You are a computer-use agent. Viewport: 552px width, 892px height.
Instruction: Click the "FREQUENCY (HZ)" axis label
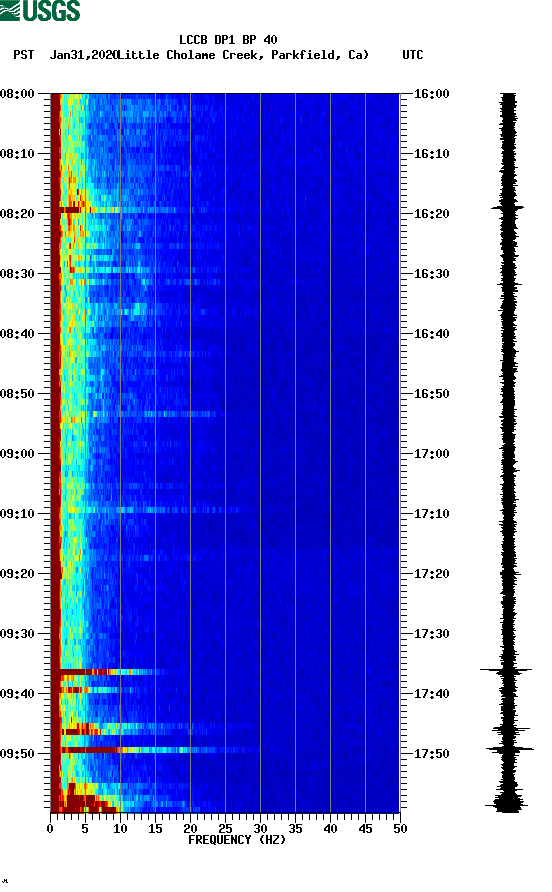[x=237, y=840]
